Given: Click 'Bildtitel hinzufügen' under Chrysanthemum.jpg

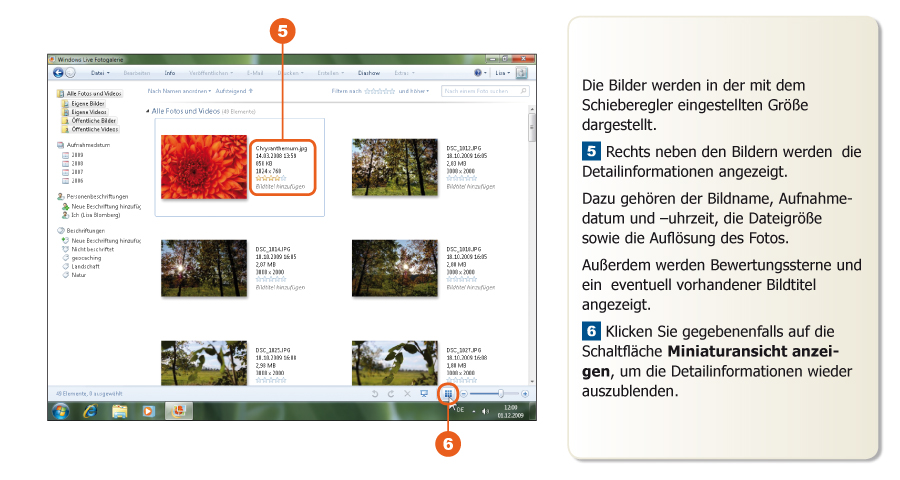Looking at the screenshot, I should coord(277,187).
